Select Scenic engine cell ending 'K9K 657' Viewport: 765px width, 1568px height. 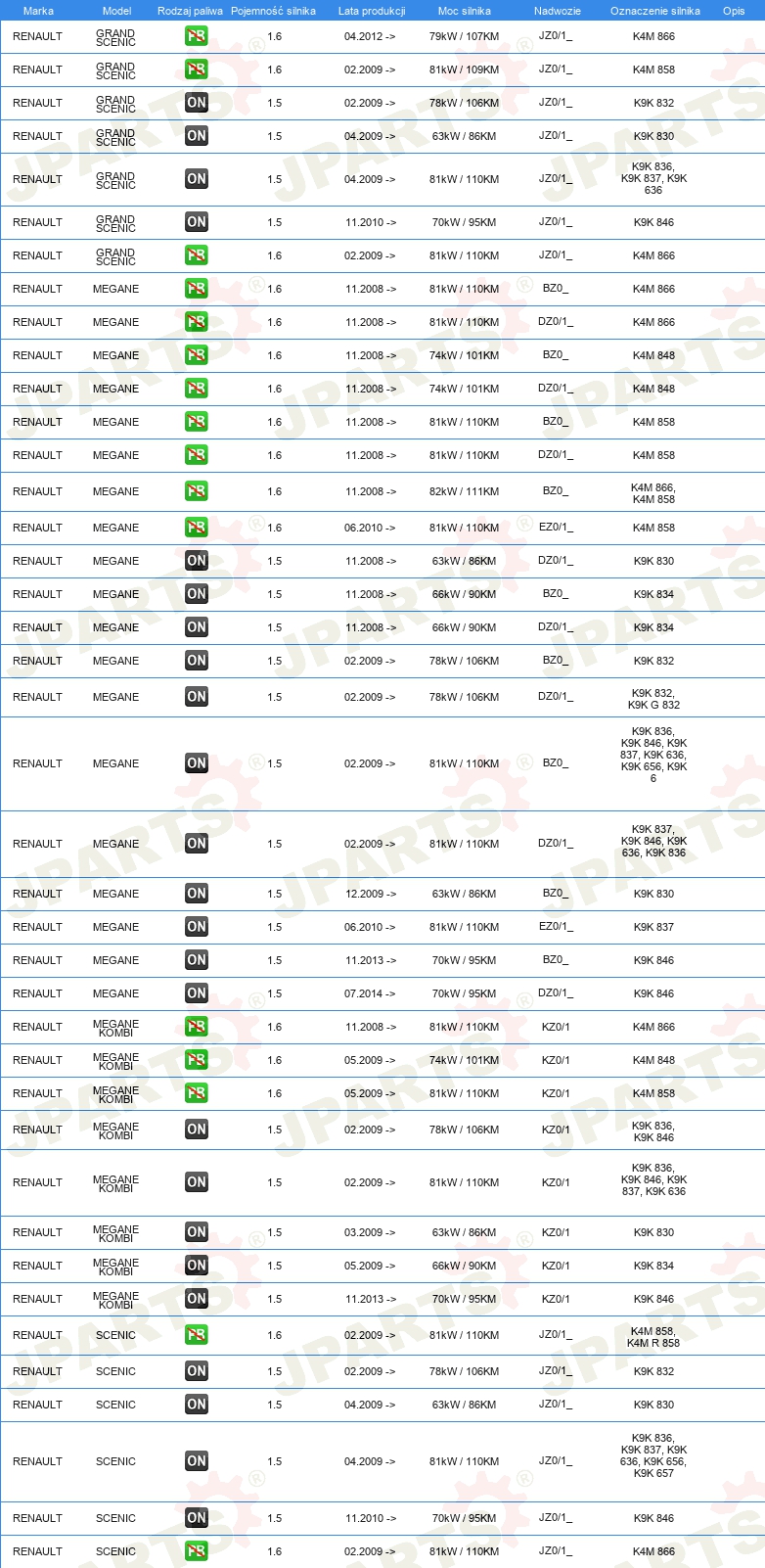pos(653,1455)
